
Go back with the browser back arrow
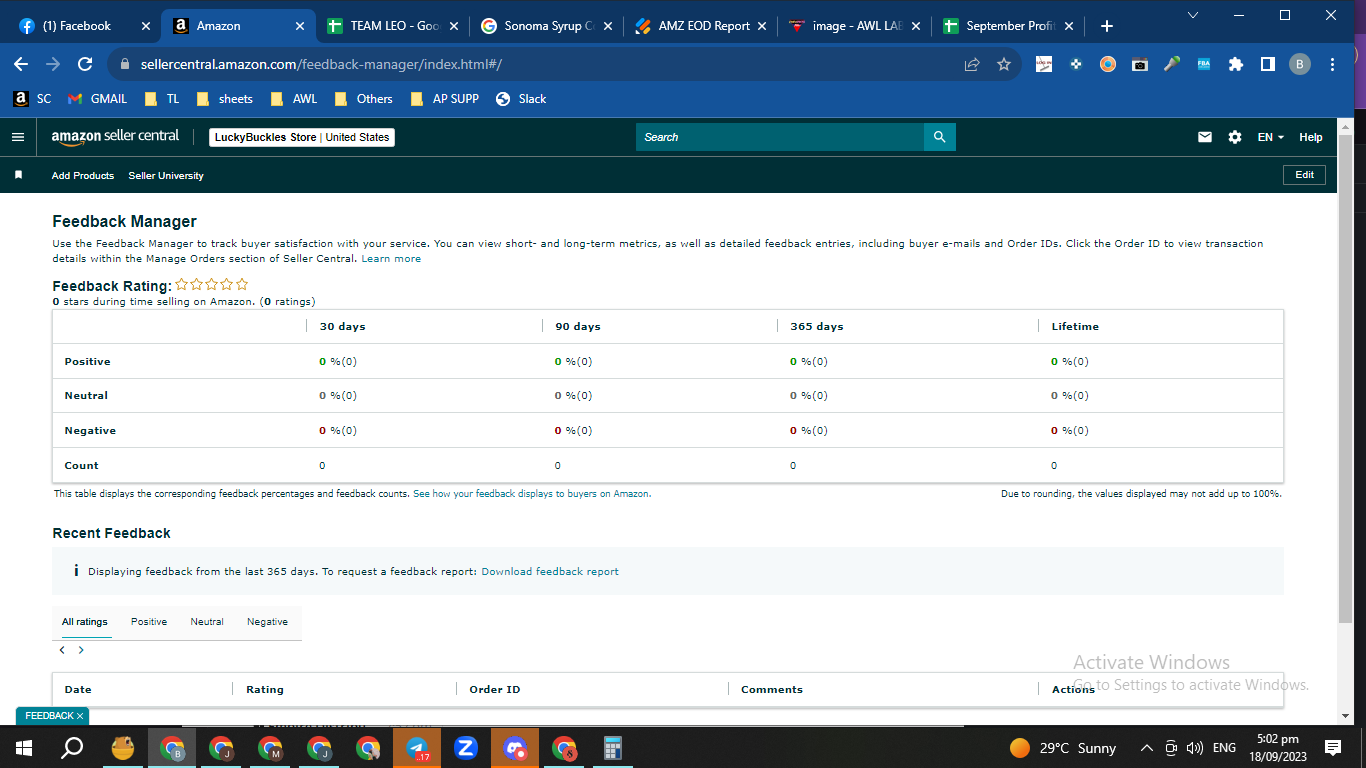21,64
